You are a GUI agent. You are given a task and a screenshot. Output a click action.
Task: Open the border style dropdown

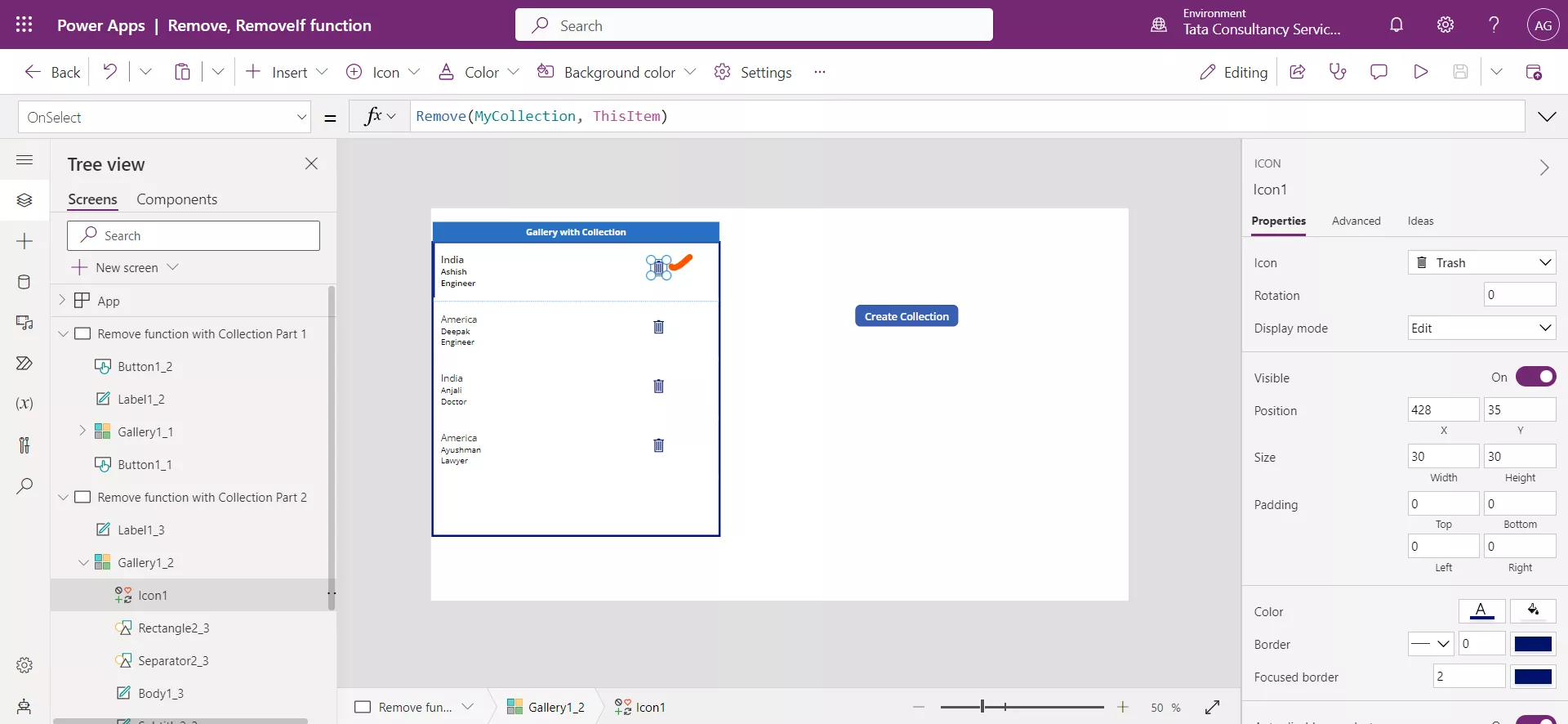pyautogui.click(x=1431, y=644)
